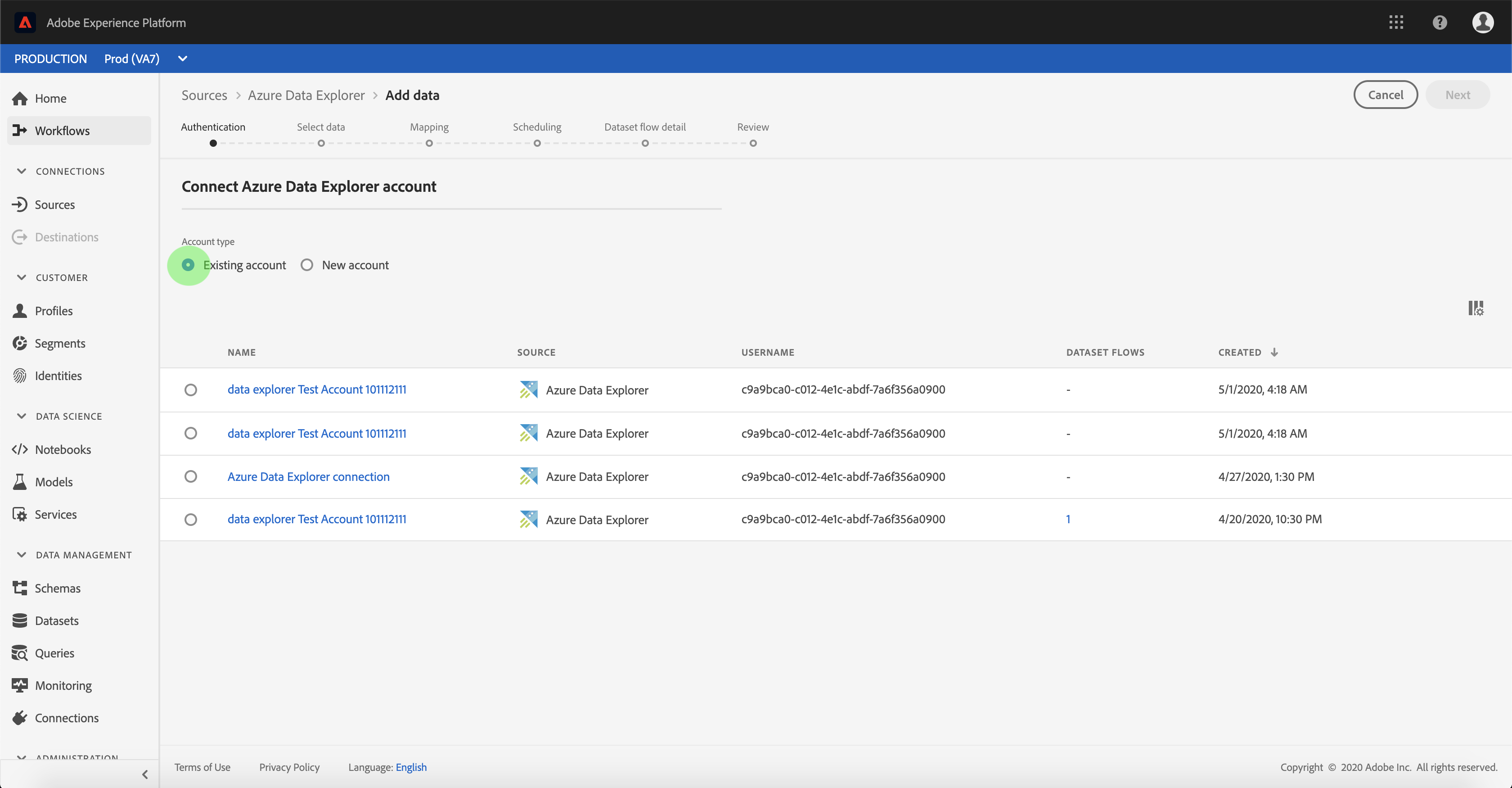Go to Notebooks in Data Science

tap(62, 449)
